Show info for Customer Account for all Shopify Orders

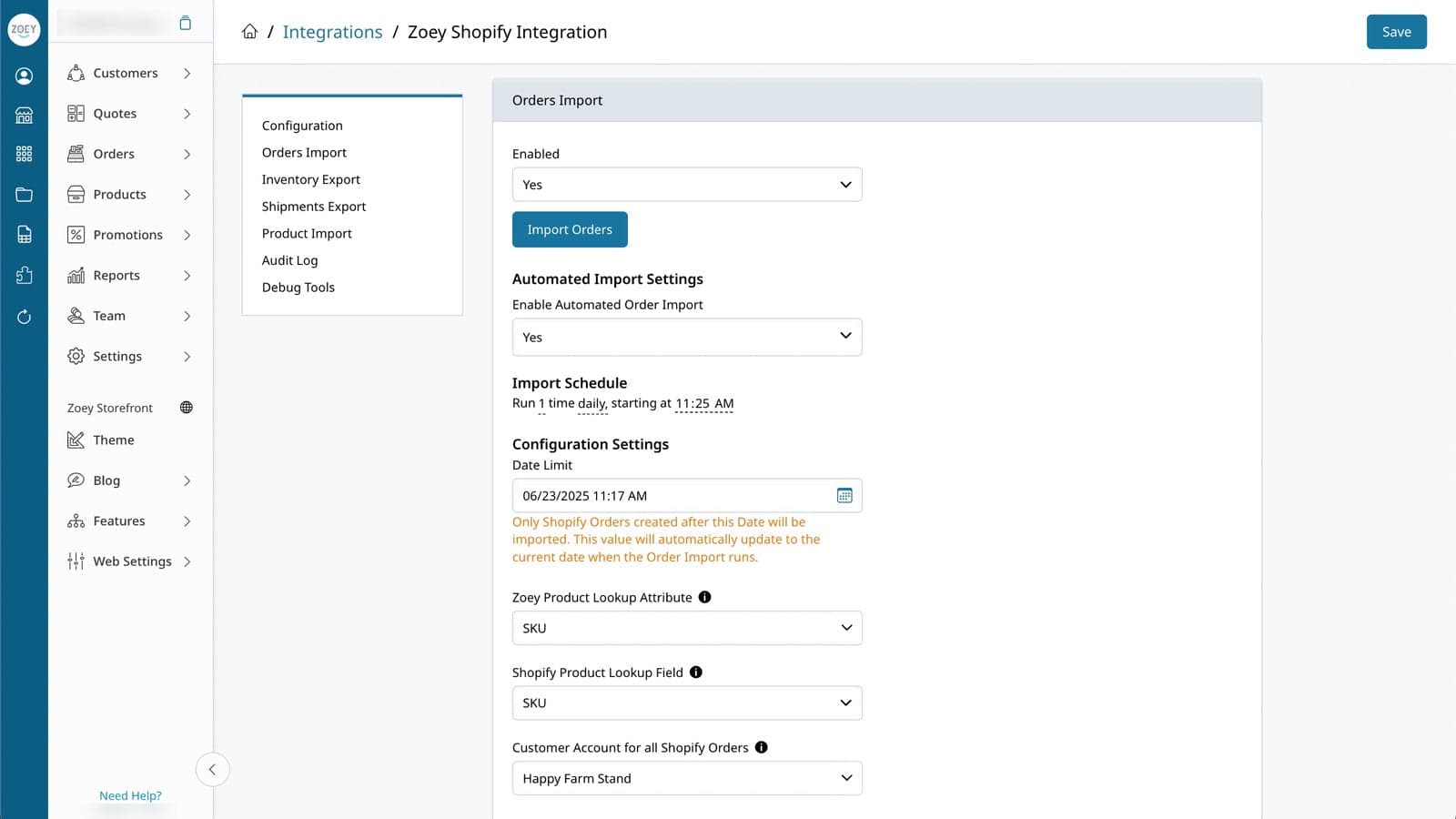point(761,747)
